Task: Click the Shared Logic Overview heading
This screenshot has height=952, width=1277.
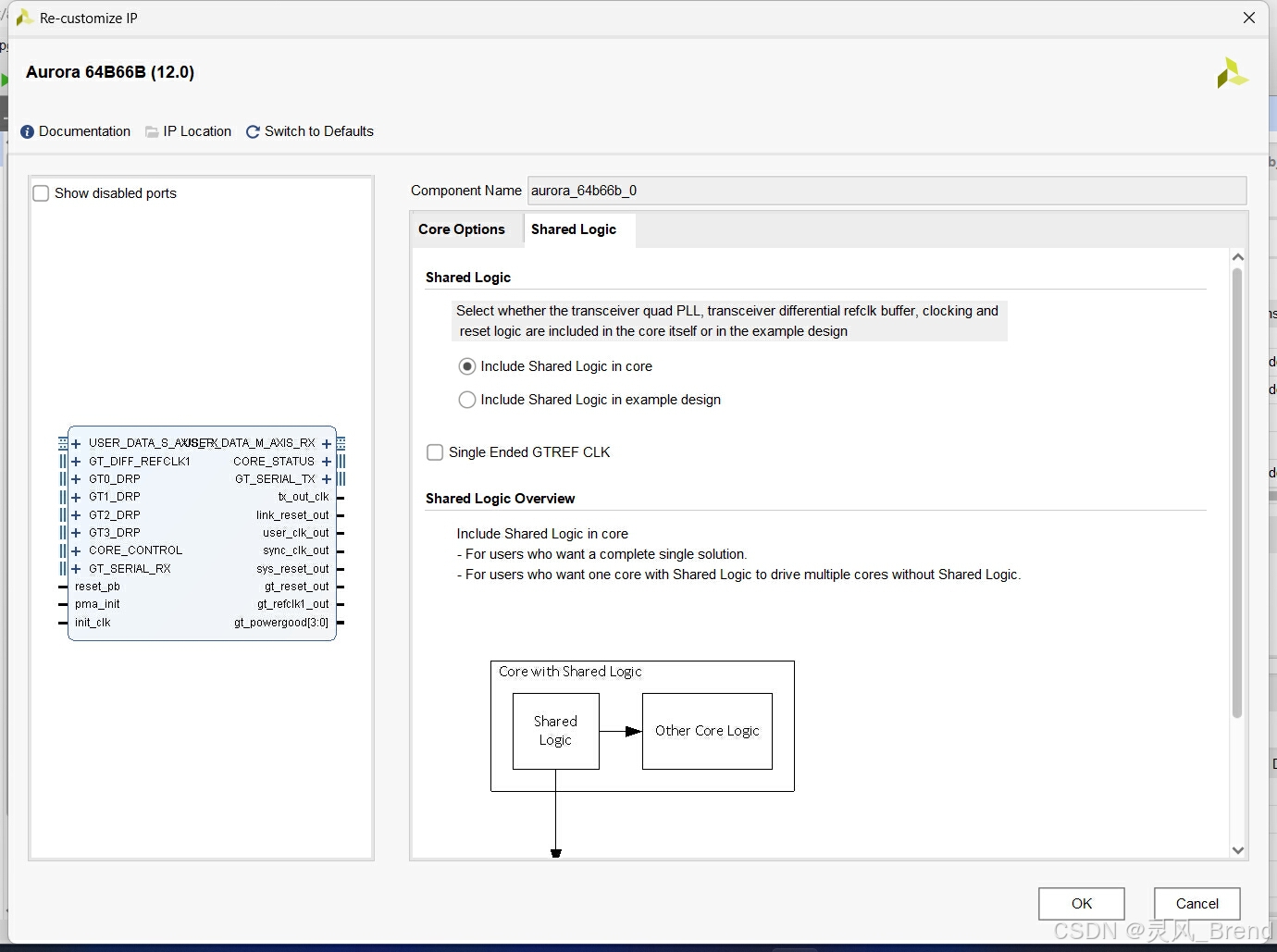Action: (500, 499)
